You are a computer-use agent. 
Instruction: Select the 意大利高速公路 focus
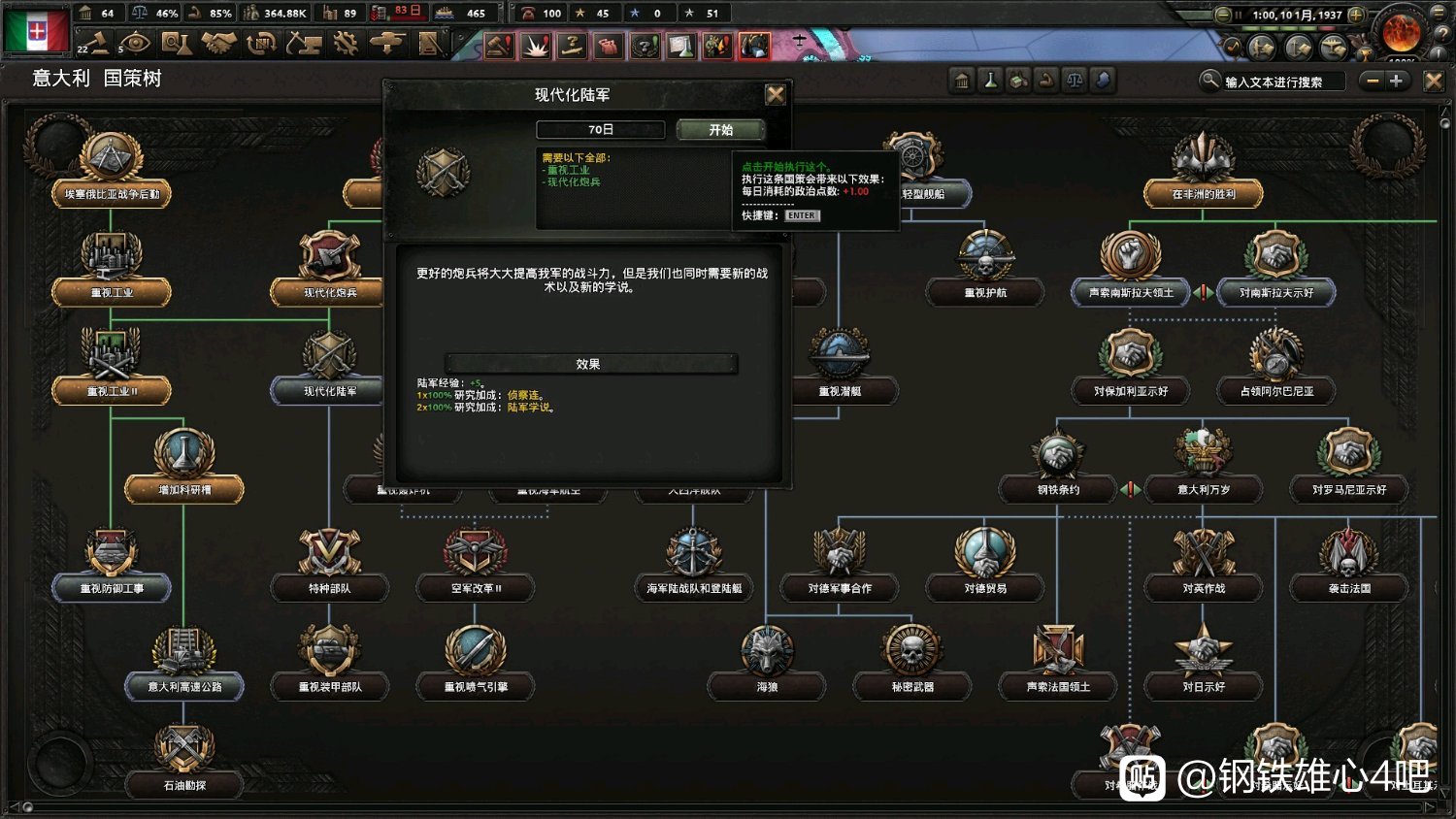184,662
